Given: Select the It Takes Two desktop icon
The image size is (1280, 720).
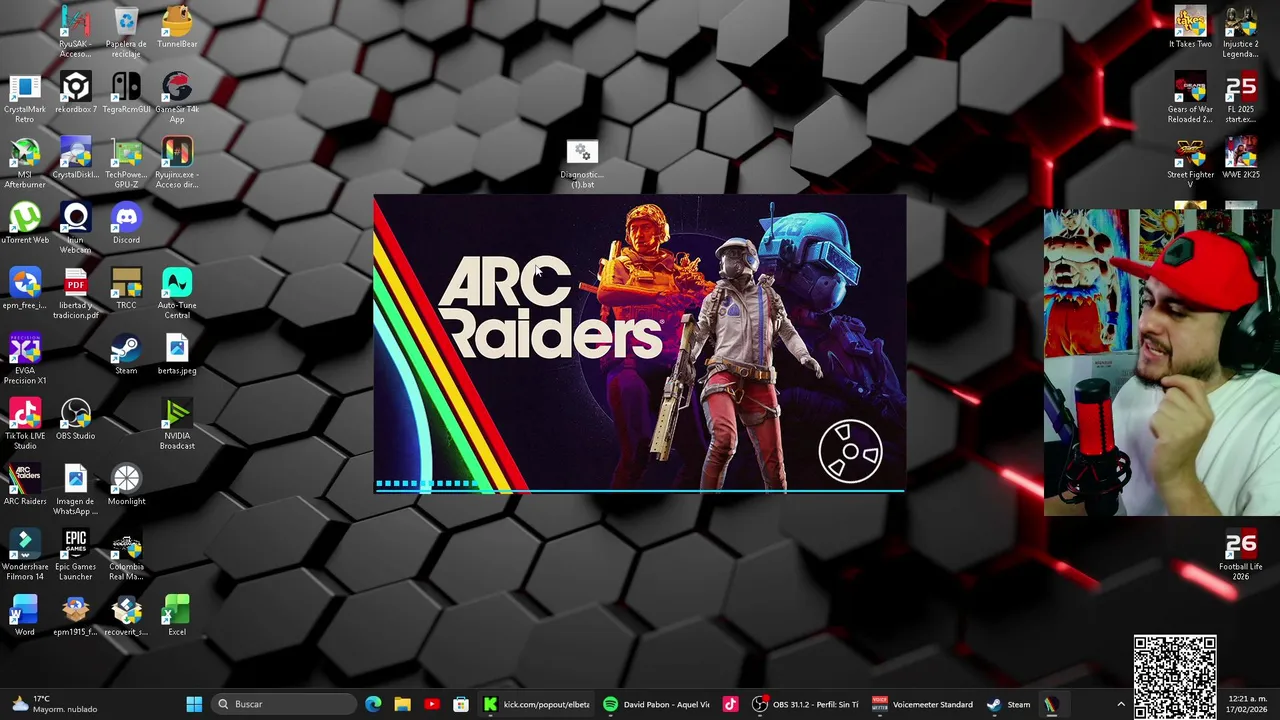Looking at the screenshot, I should coord(1190,27).
